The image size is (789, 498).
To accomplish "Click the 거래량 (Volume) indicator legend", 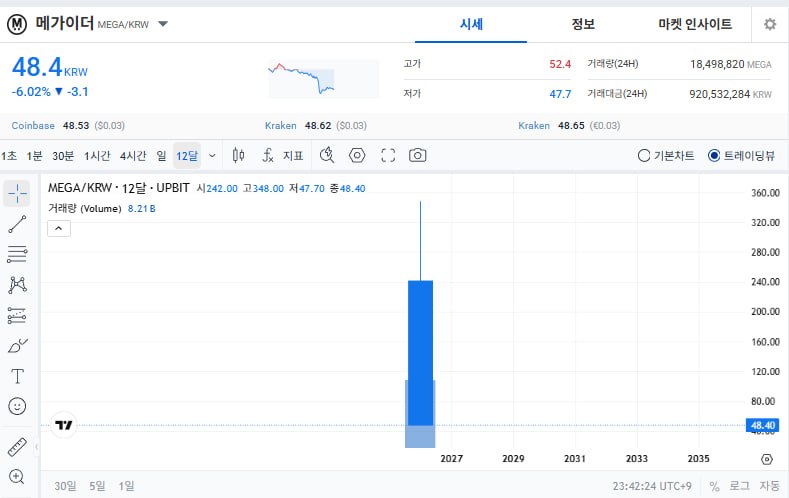I will [85, 208].
